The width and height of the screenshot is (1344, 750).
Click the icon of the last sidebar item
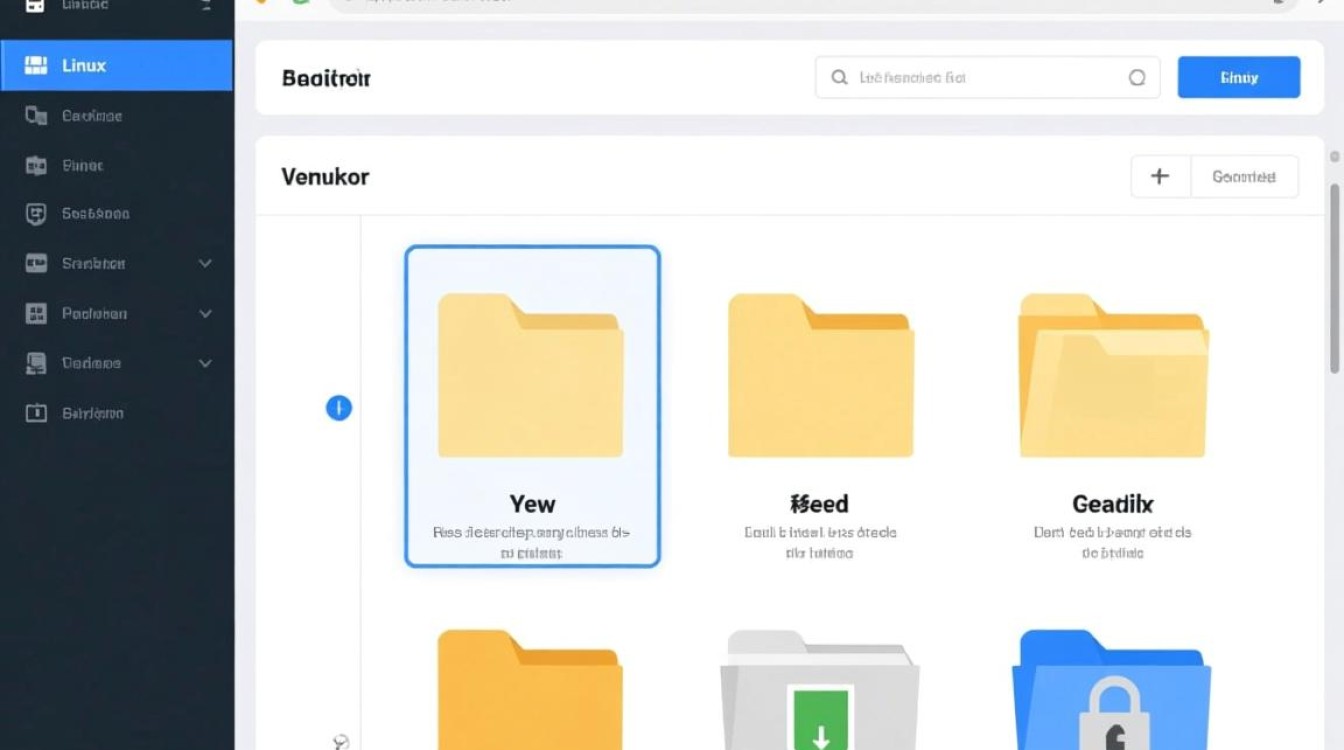[36, 413]
